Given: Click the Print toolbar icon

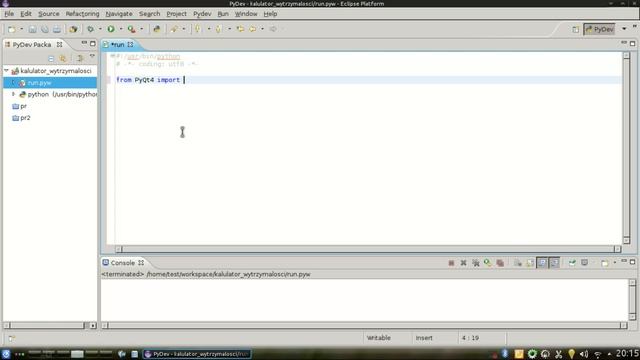Looking at the screenshot, I should coord(56,29).
